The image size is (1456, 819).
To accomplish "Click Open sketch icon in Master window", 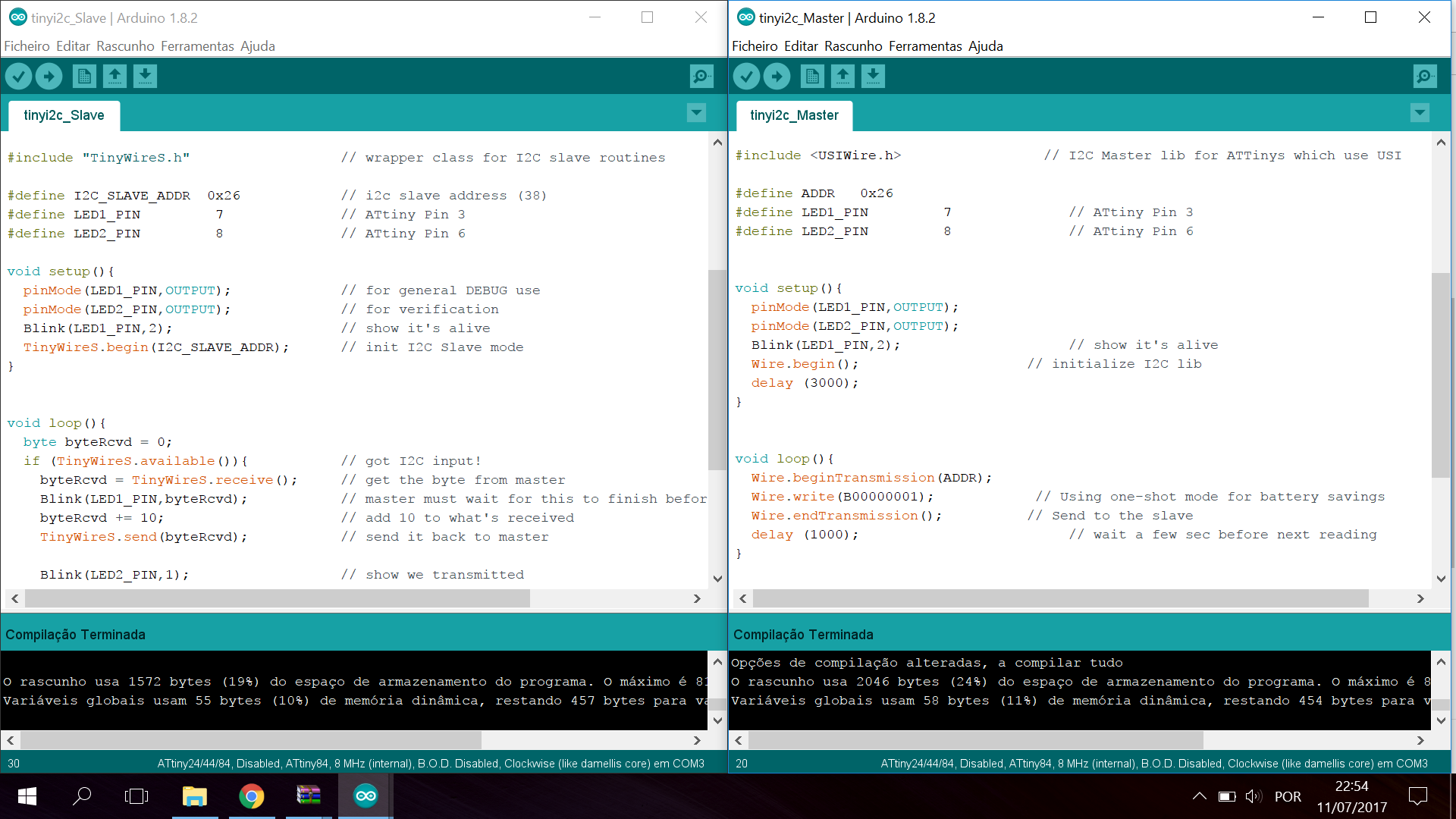I will coord(843,76).
